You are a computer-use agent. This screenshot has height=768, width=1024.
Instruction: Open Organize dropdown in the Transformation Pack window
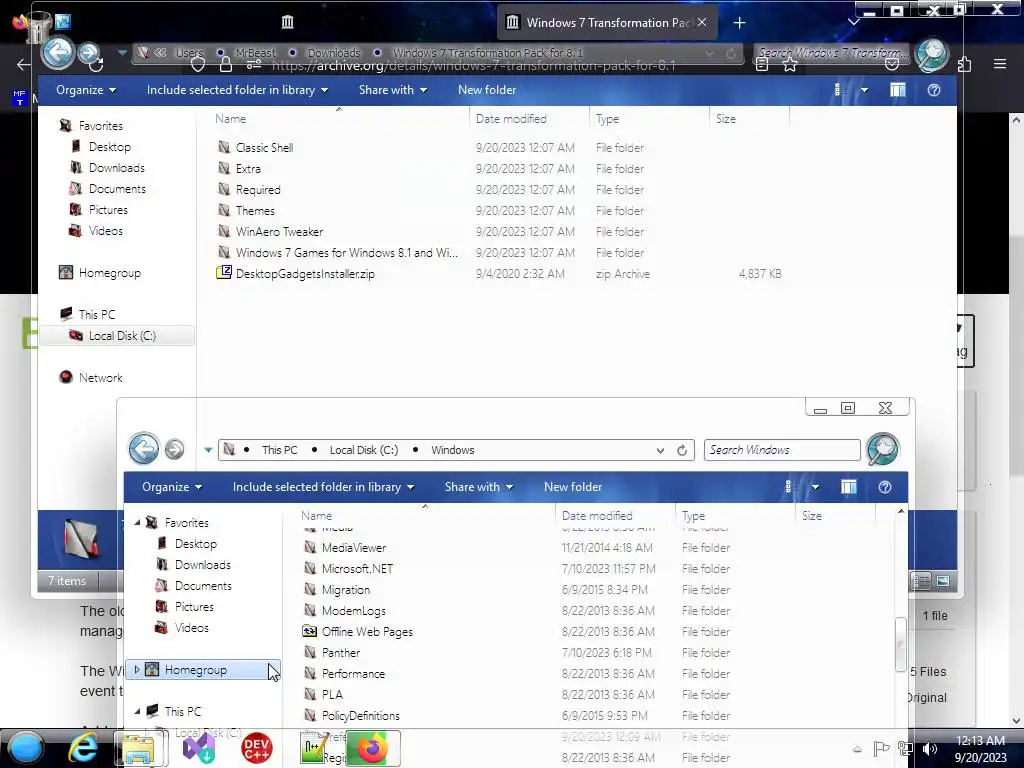[x=86, y=90]
